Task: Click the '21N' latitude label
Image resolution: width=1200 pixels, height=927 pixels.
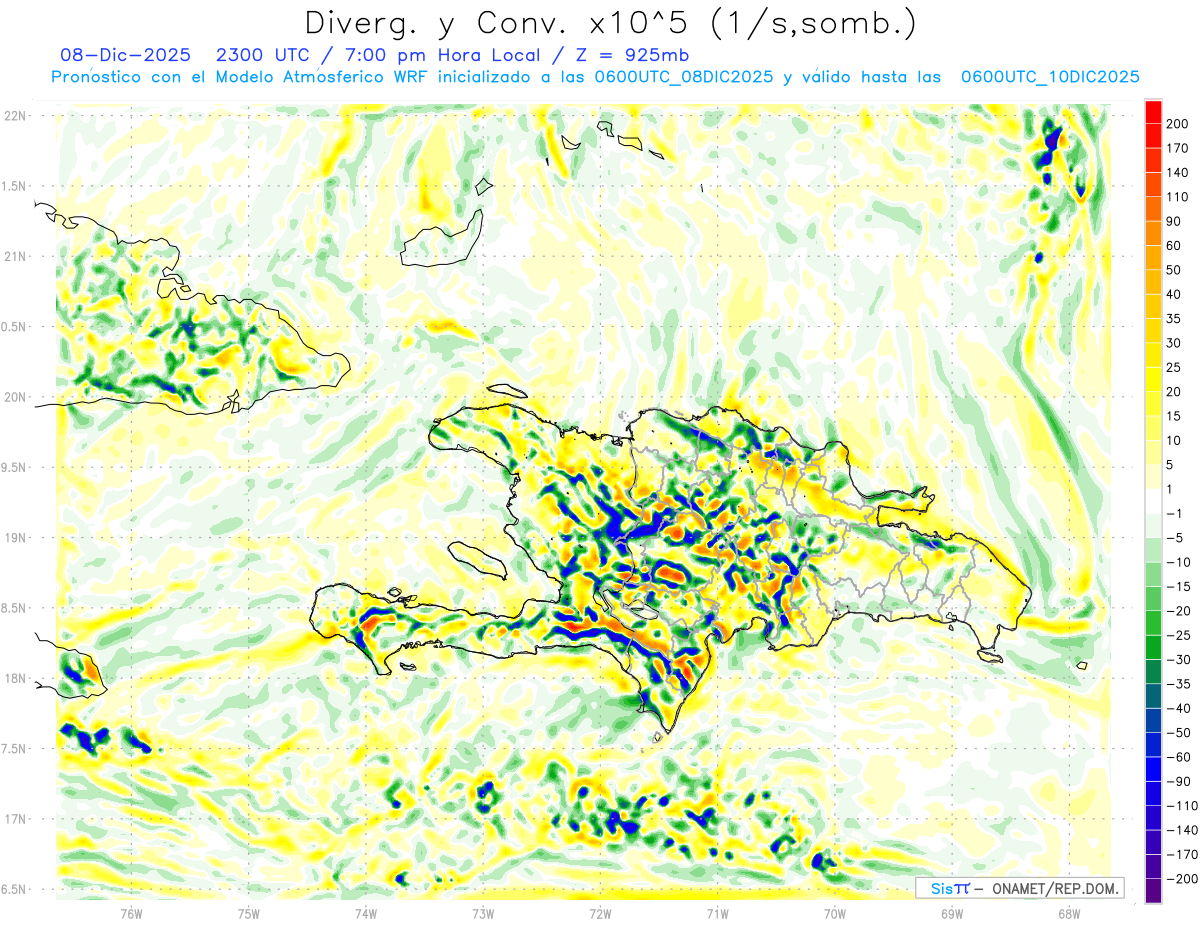Action: 16,256
